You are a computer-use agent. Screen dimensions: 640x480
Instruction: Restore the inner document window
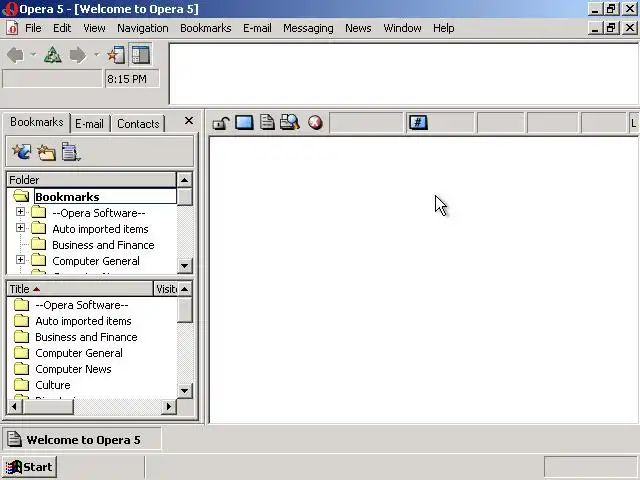[x=611, y=28]
